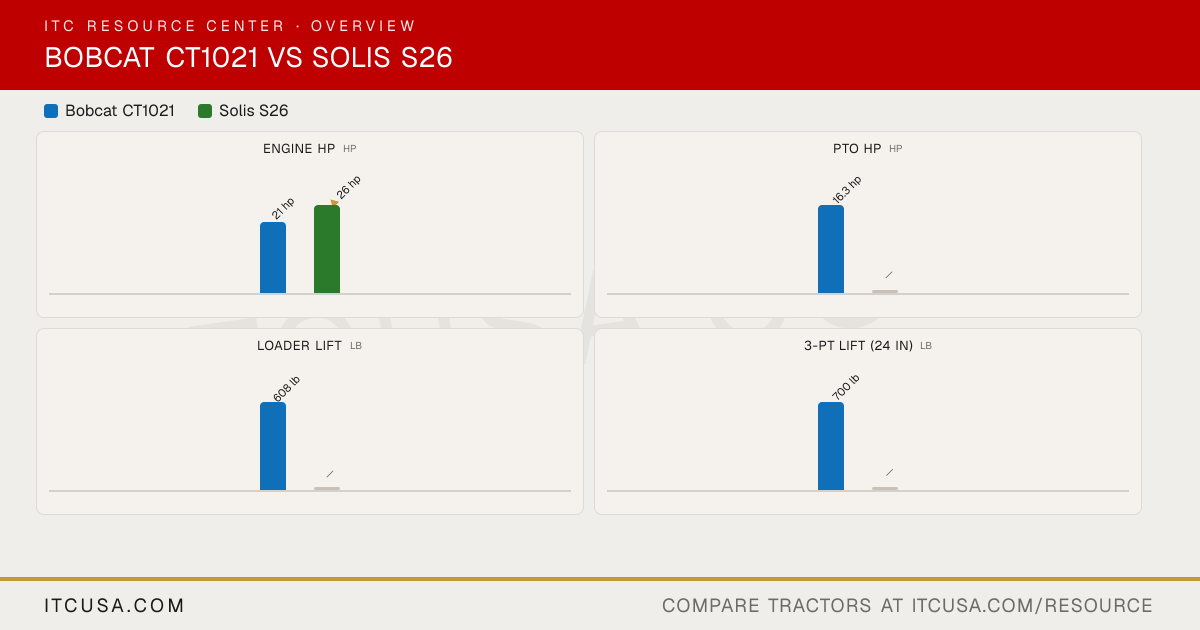
Task: Click the PTO HP chart title
Action: tap(857, 148)
